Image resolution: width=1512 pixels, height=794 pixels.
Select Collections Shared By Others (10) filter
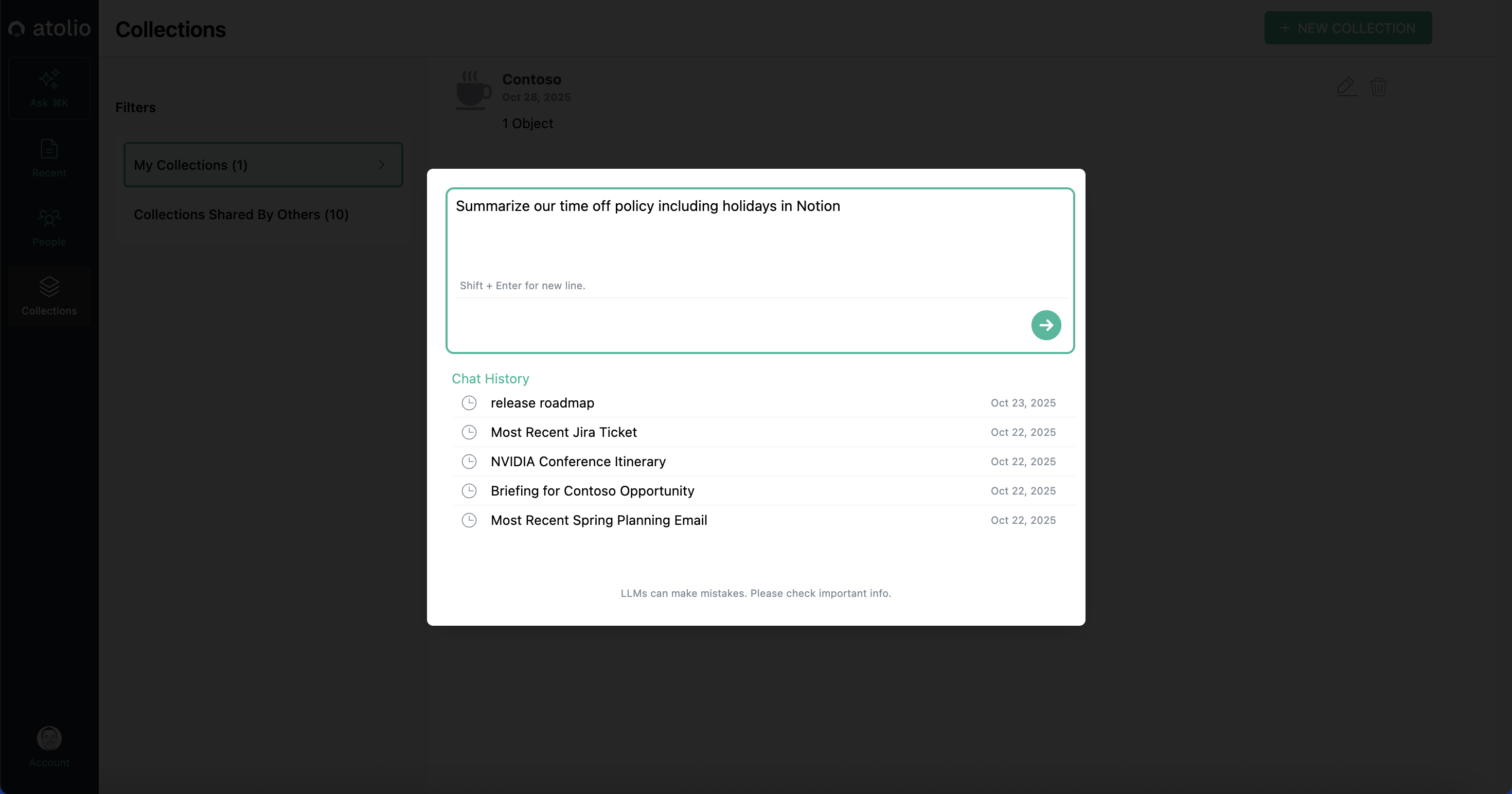pyautogui.click(x=241, y=215)
